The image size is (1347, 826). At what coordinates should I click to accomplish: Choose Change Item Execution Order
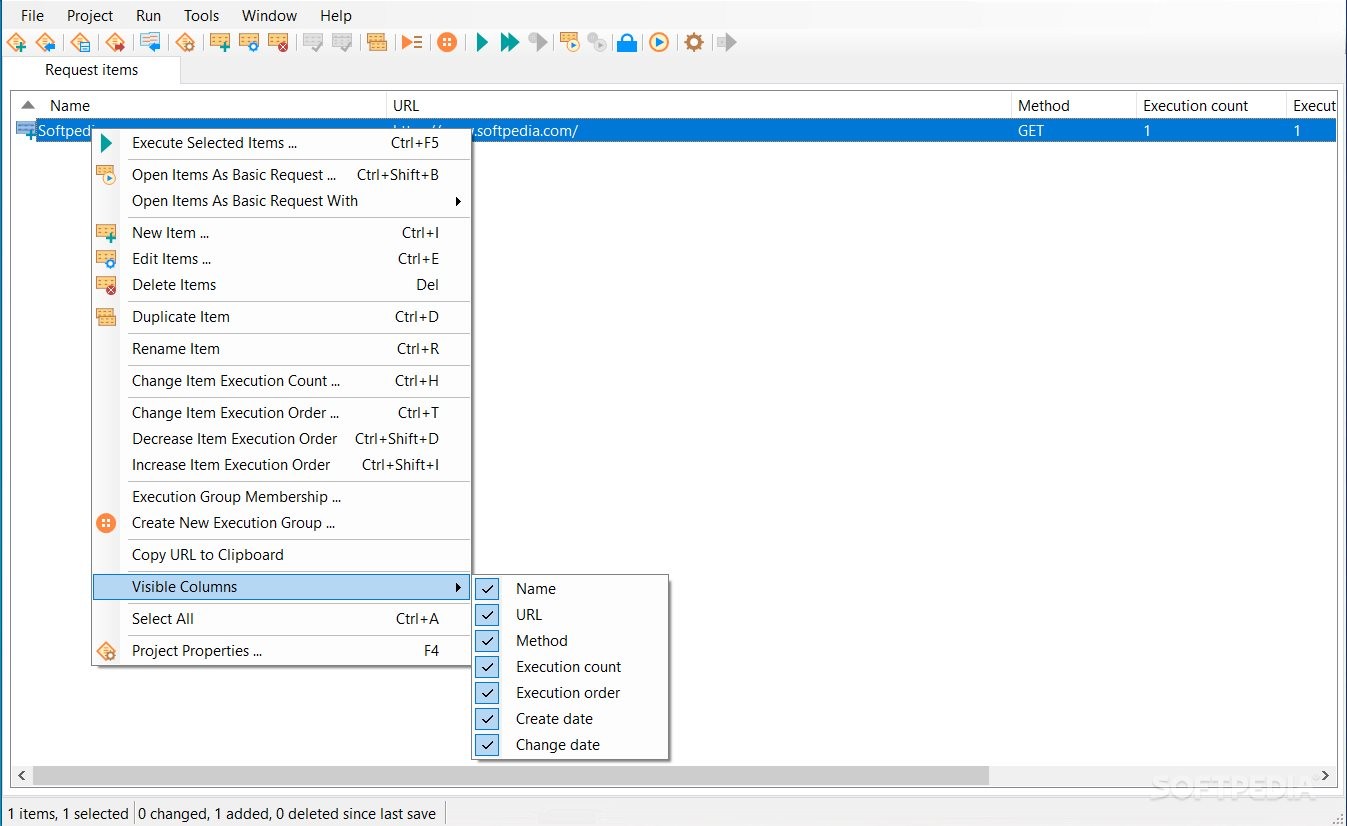coord(281,413)
